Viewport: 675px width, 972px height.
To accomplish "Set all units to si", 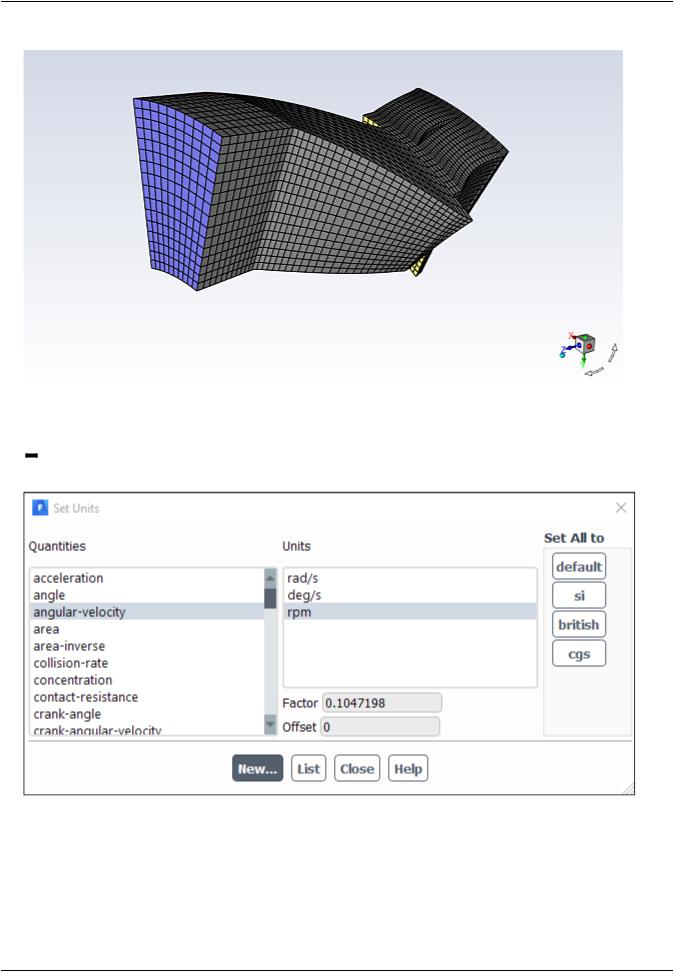I will pos(579,596).
